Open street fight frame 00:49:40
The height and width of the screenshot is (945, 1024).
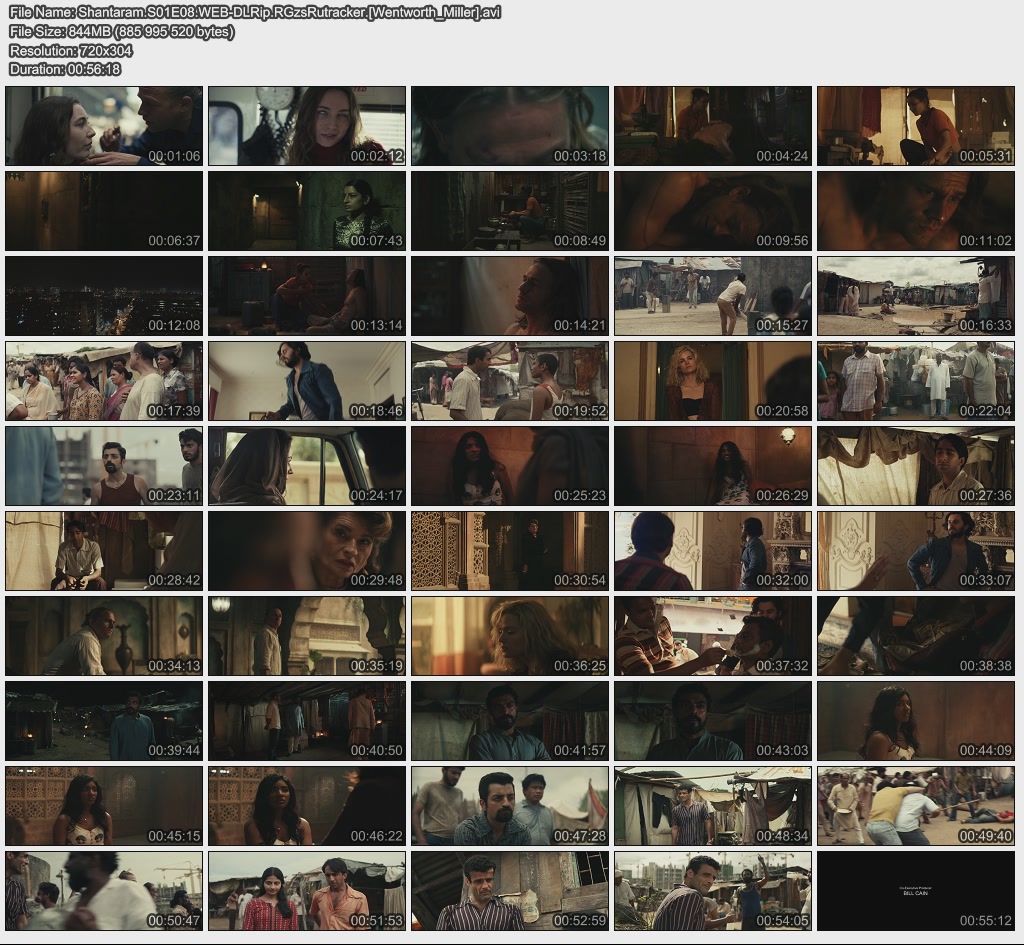(916, 807)
